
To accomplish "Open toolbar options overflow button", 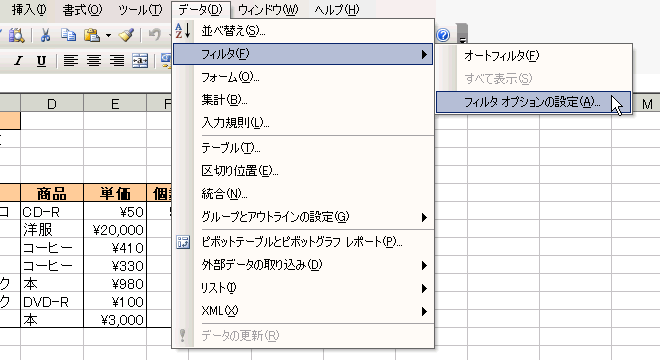I will pyautogui.click(x=462, y=34).
